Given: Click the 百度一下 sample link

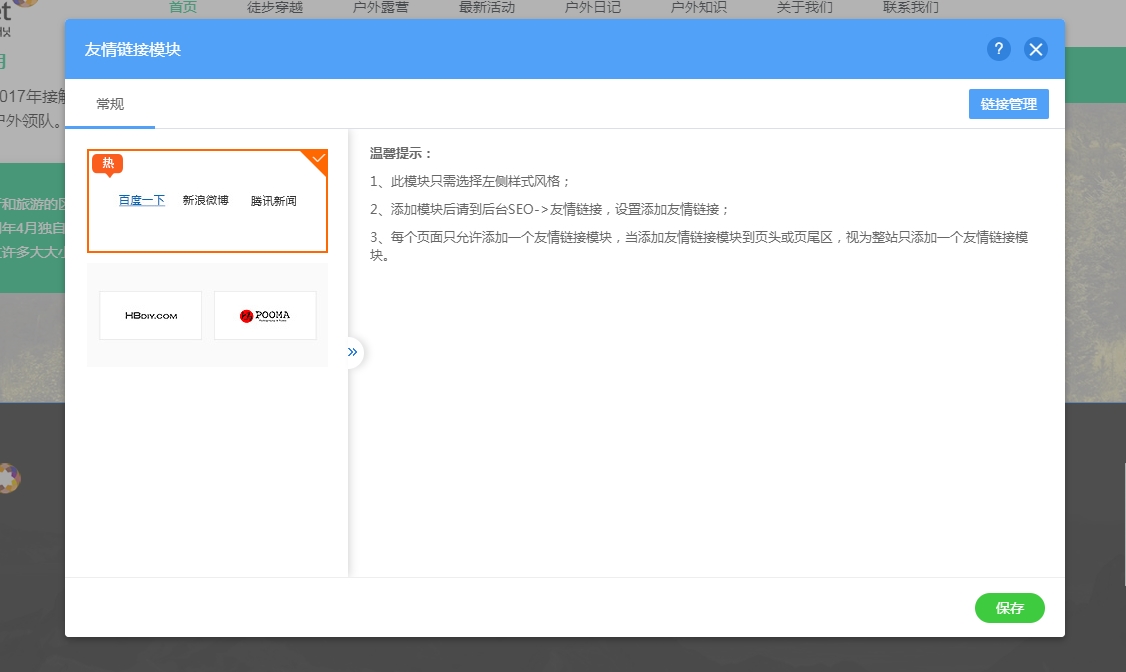Looking at the screenshot, I should [142, 201].
